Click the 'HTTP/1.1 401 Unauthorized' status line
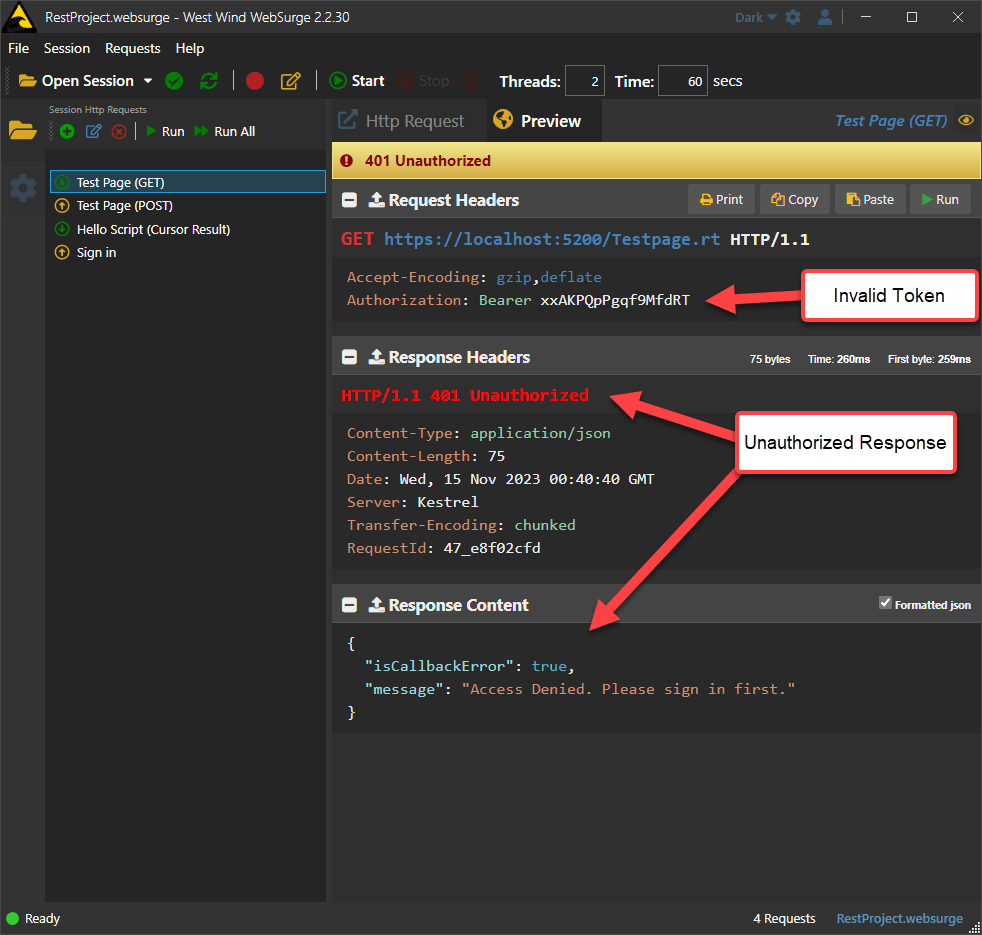 (465, 395)
